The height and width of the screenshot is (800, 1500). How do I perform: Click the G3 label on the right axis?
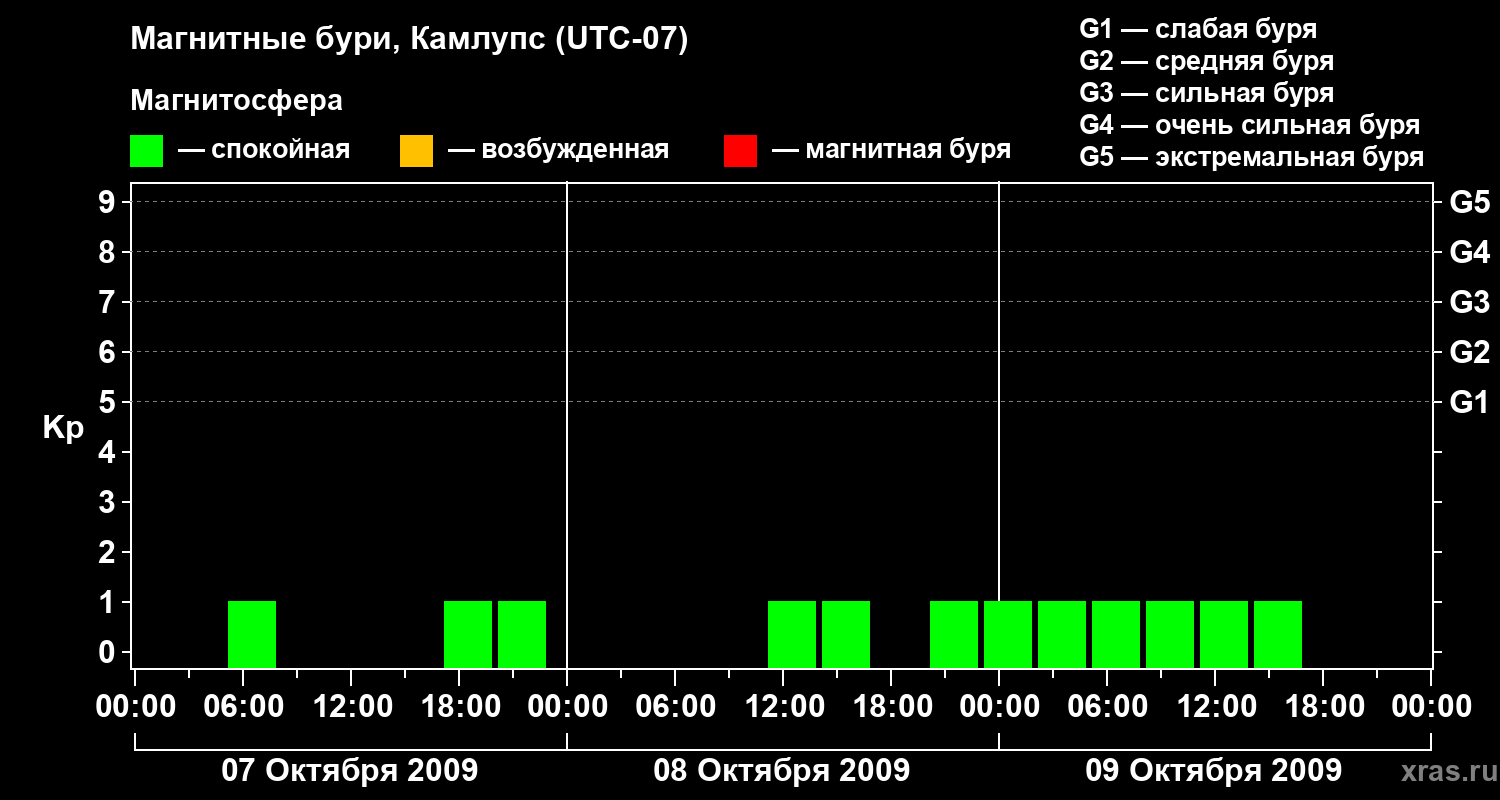(1469, 302)
